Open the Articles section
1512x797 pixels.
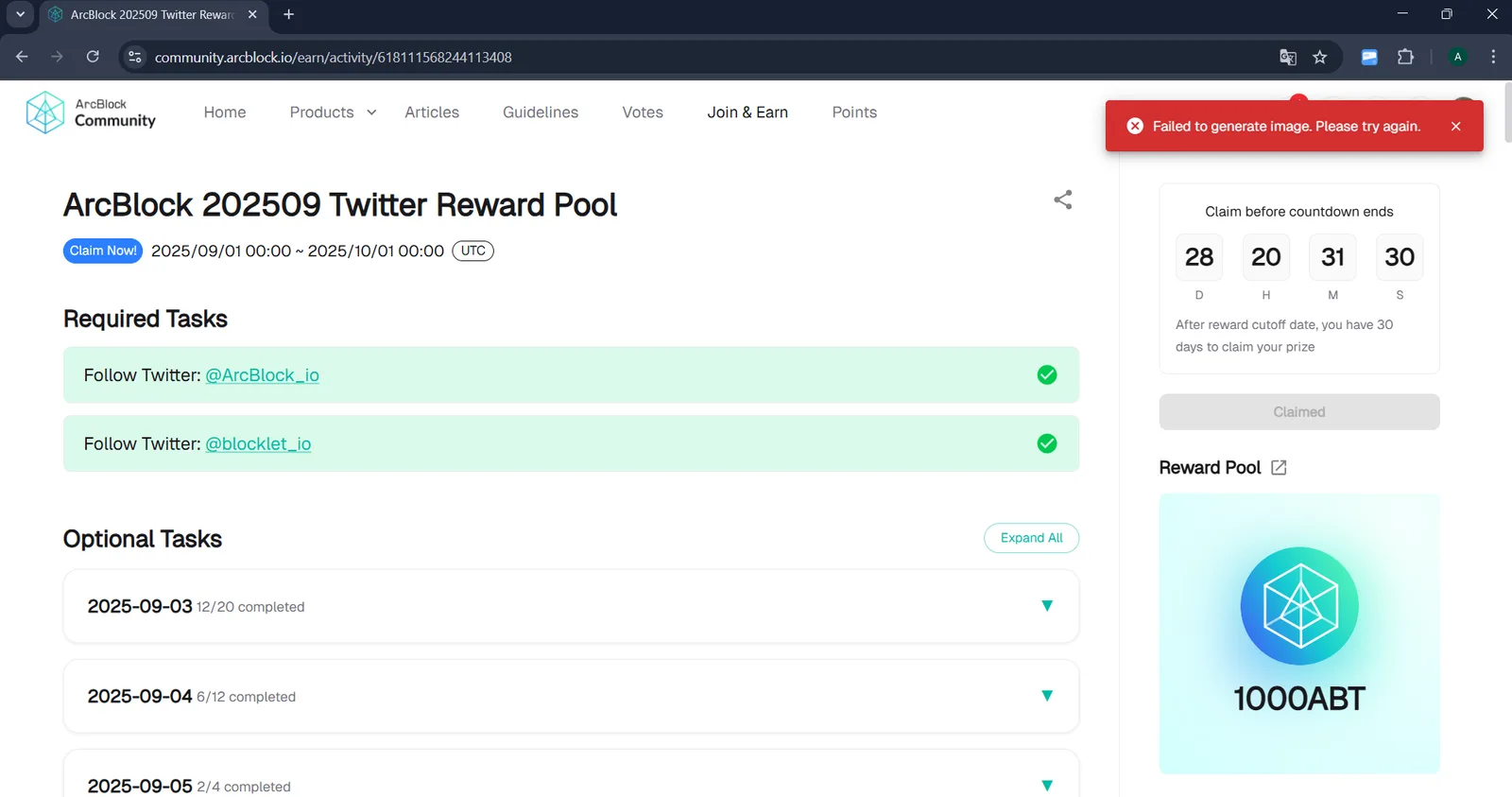pos(432,113)
